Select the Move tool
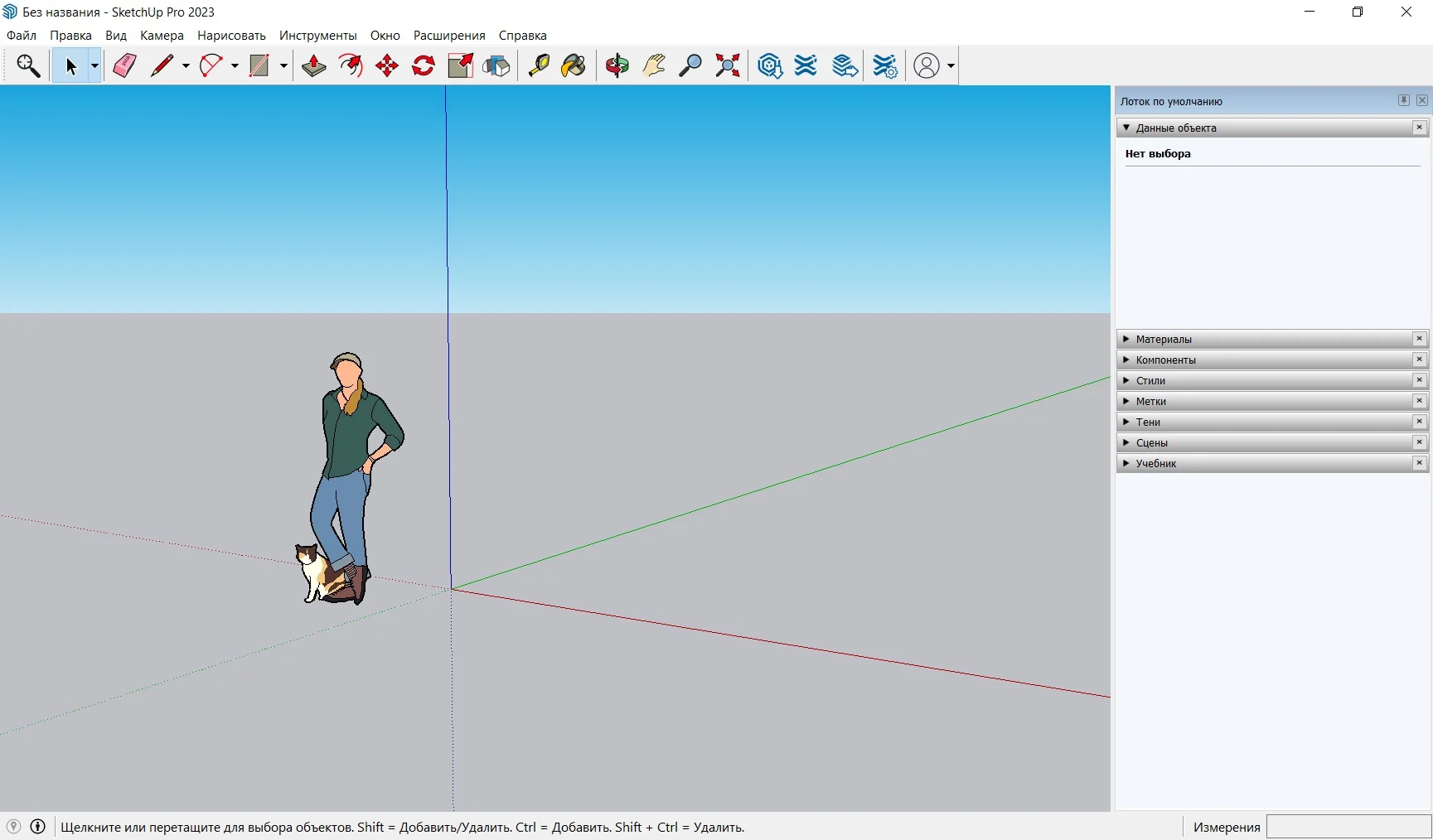This screenshot has height=840, width=1433. (x=387, y=65)
